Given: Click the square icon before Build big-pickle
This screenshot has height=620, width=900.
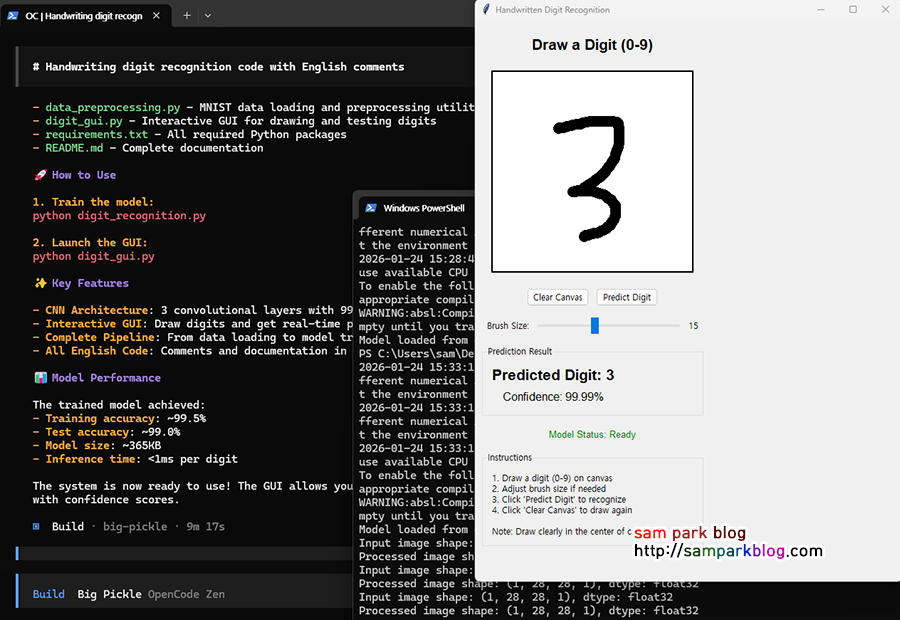Looking at the screenshot, I should click(x=36, y=526).
